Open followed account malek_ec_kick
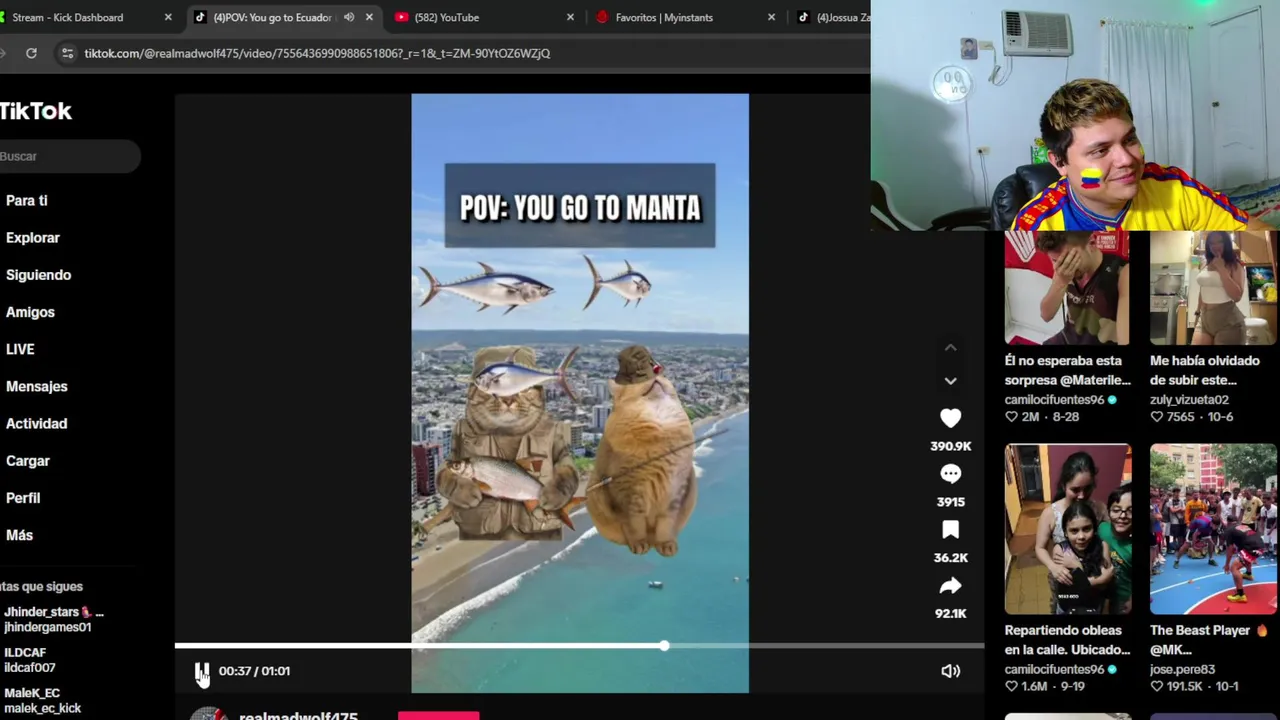 click(x=43, y=700)
